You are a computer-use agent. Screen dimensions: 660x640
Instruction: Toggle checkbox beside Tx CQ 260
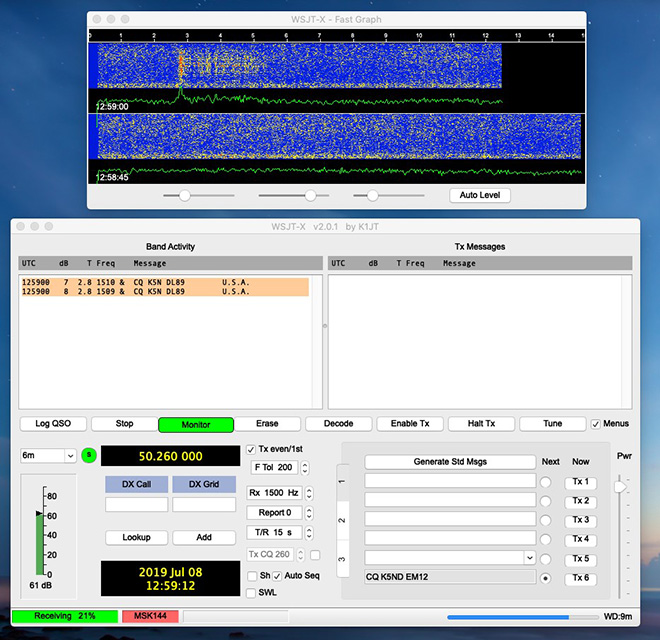coord(315,555)
